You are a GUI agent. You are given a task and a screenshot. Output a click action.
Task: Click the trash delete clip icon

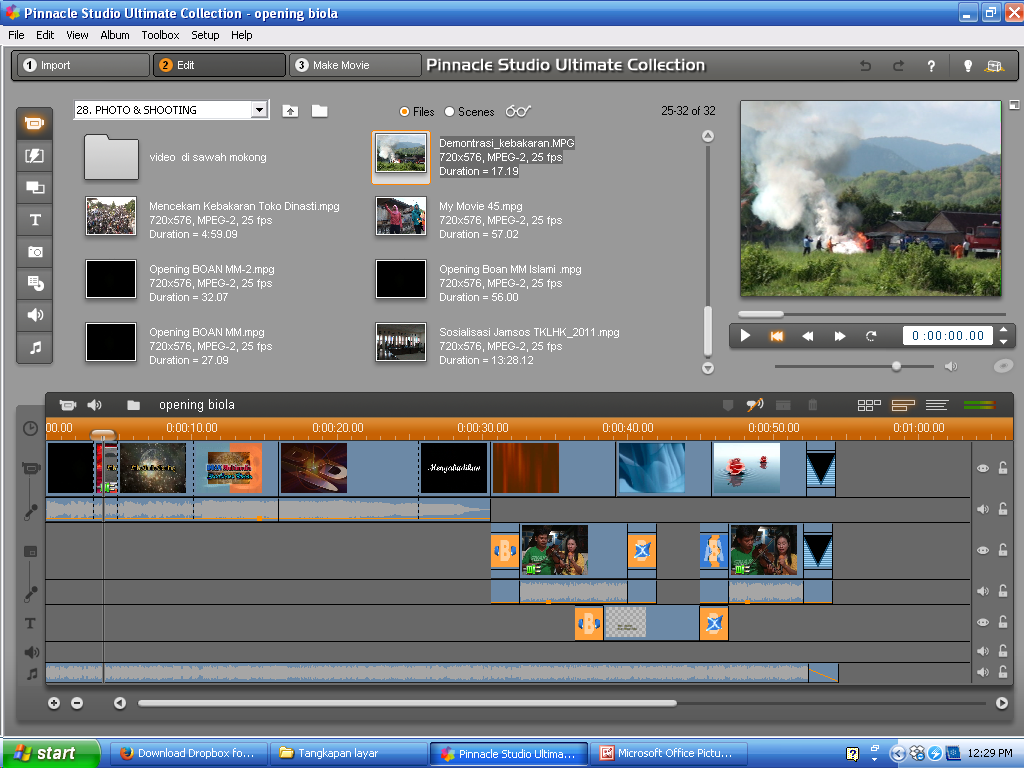click(812, 405)
